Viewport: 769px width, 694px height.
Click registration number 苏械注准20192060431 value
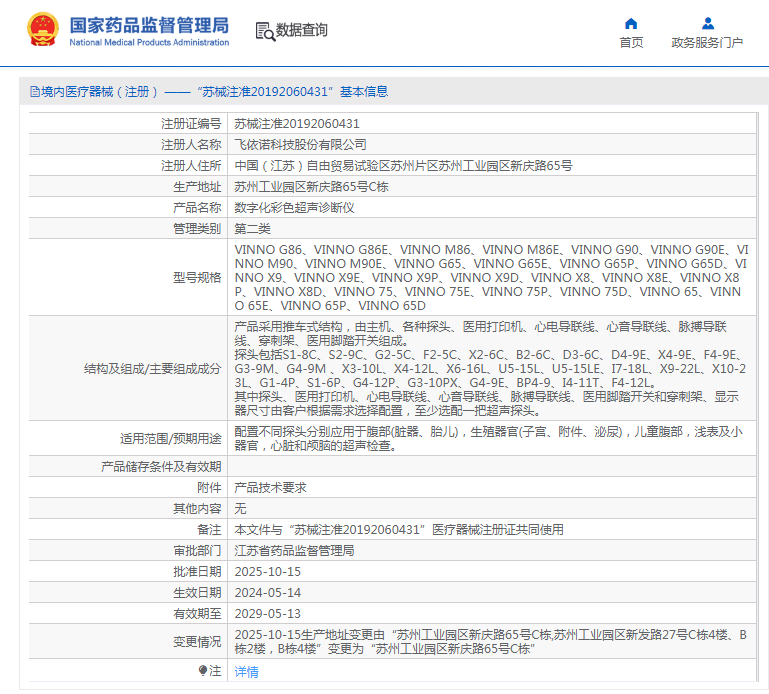(296, 124)
